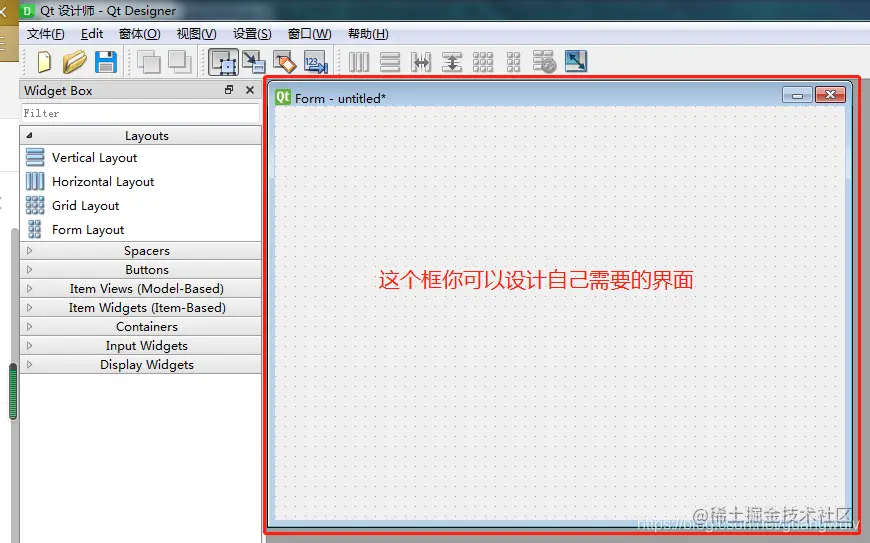Open the 窗口(W) menu
Viewport: 870px width, 543px height.
310,34
